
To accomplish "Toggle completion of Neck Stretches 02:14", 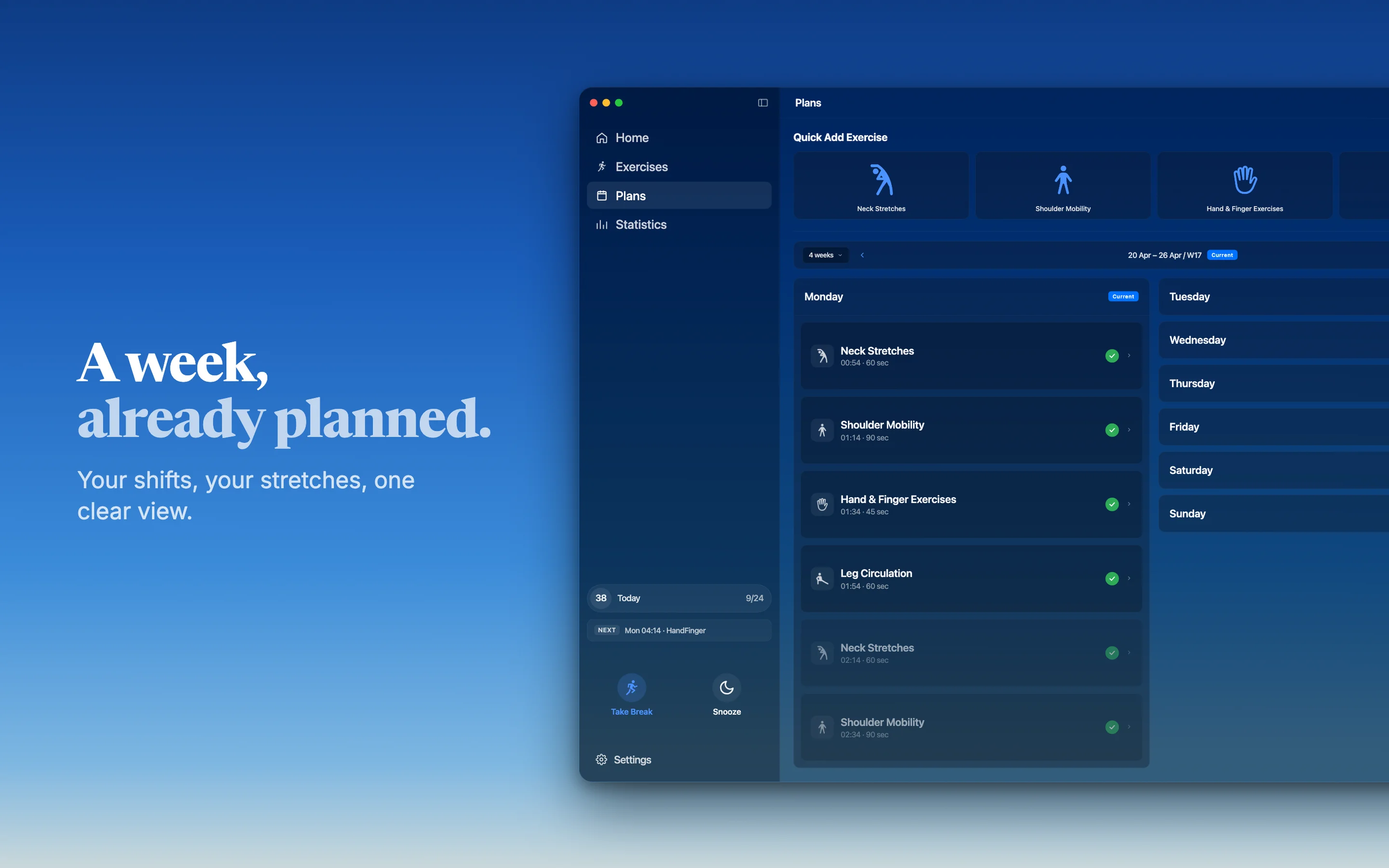I will click(x=1112, y=653).
